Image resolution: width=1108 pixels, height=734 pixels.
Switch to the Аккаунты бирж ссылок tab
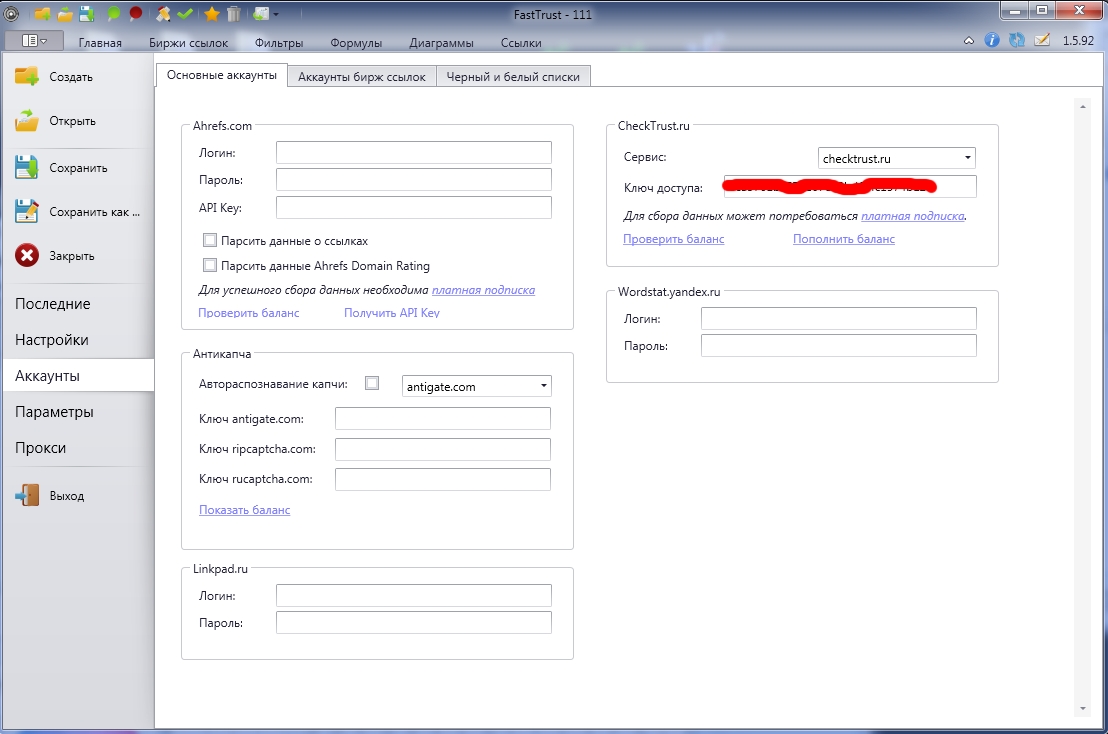[x=362, y=76]
